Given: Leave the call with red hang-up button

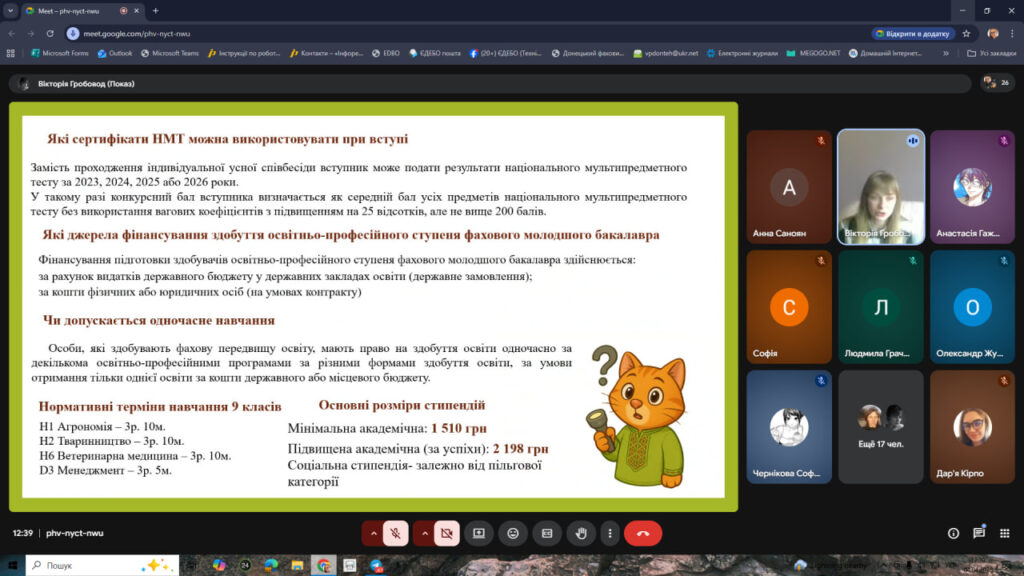Looking at the screenshot, I should coord(643,533).
